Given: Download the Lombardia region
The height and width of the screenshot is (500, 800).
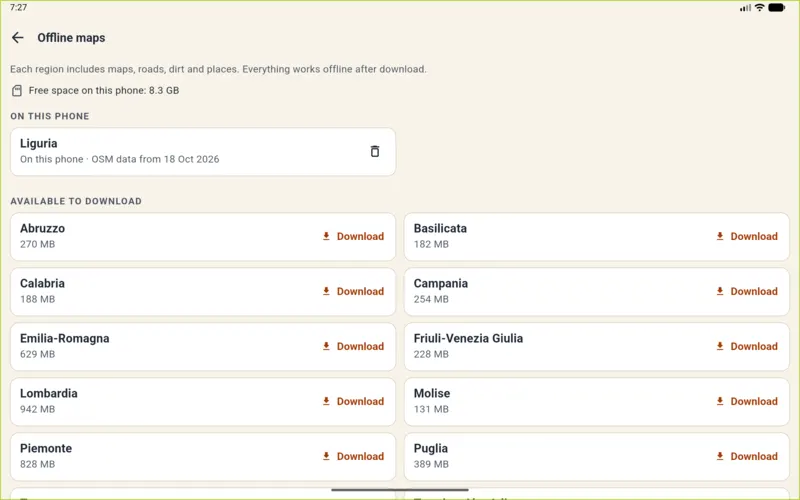Looking at the screenshot, I should (353, 402).
